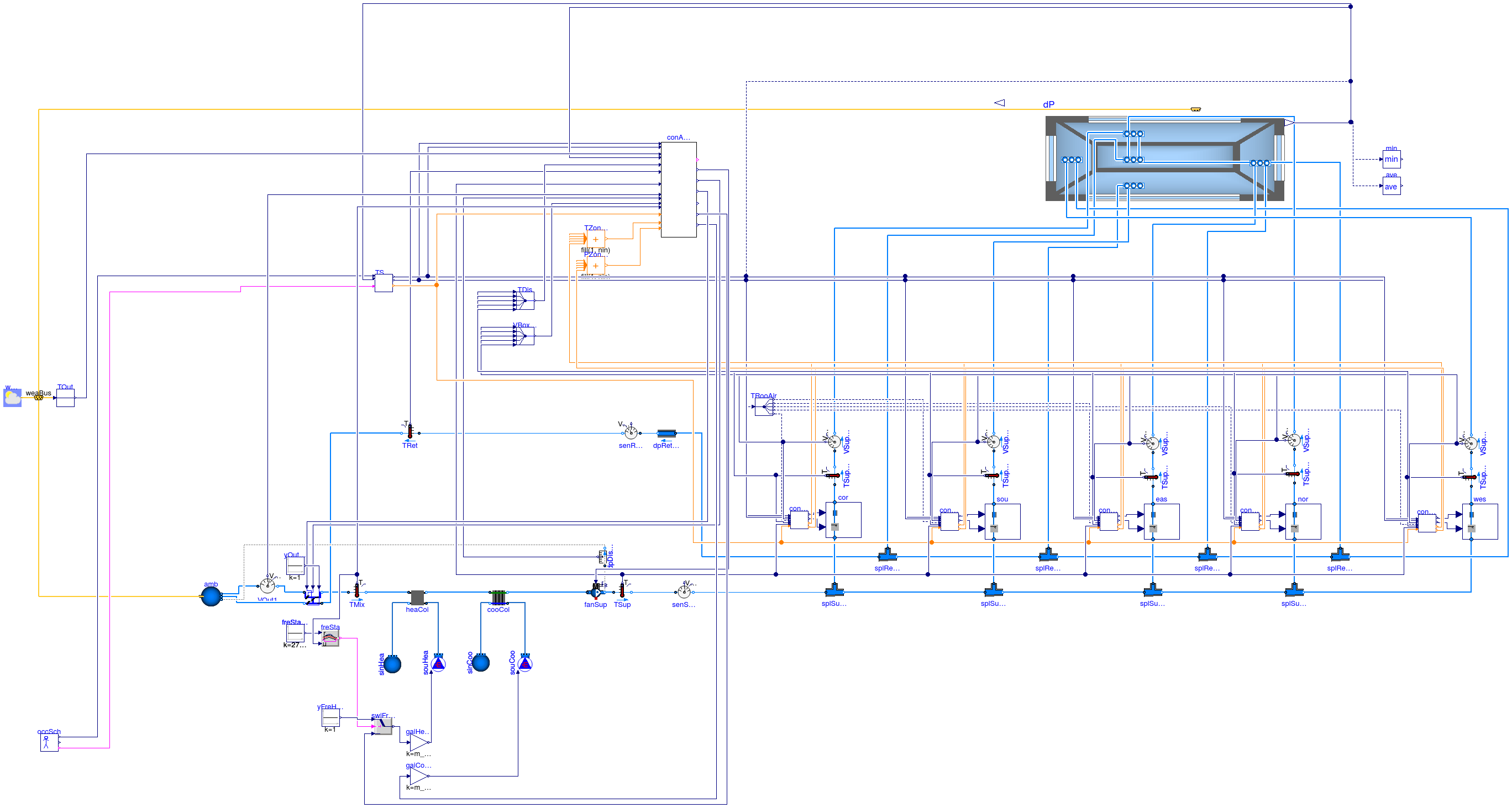
Task: Select the weather data cloud icon
Action: coord(12,398)
